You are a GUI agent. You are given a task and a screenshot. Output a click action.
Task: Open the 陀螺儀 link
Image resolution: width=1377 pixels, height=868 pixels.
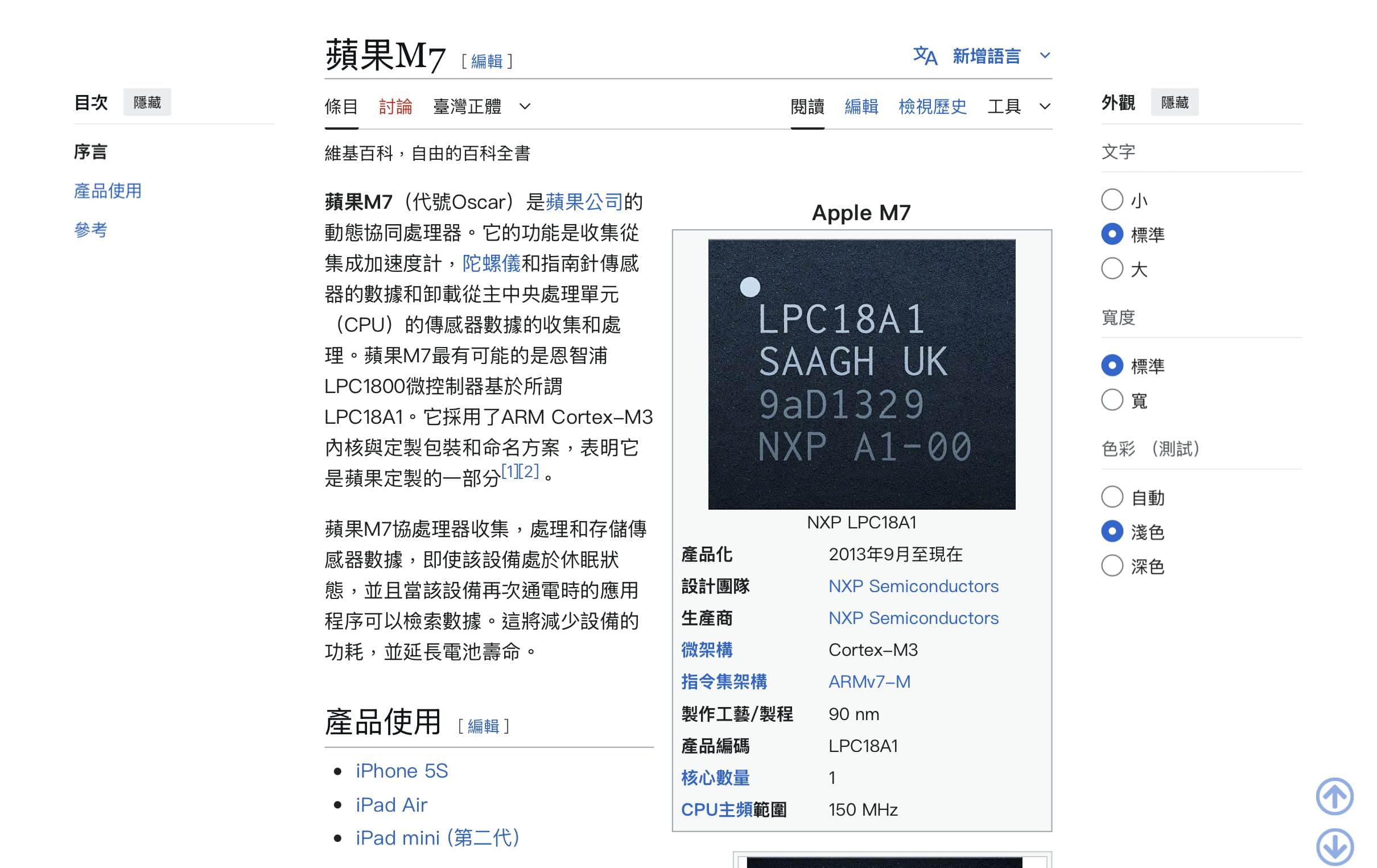pyautogui.click(x=491, y=263)
